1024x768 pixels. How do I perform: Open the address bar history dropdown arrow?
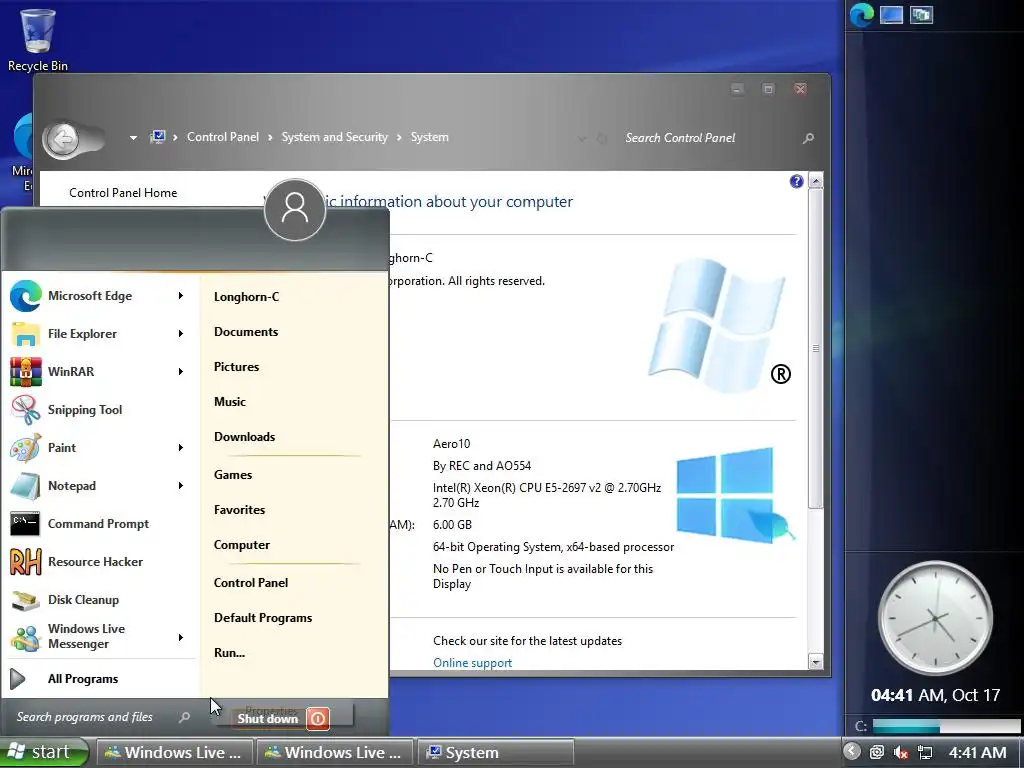click(582, 138)
